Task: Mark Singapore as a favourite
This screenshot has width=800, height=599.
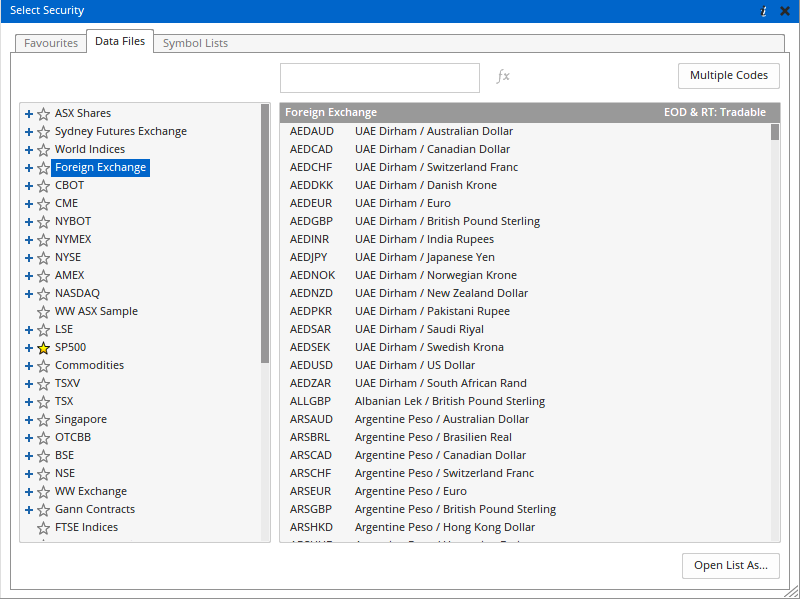Action: pyautogui.click(x=44, y=420)
